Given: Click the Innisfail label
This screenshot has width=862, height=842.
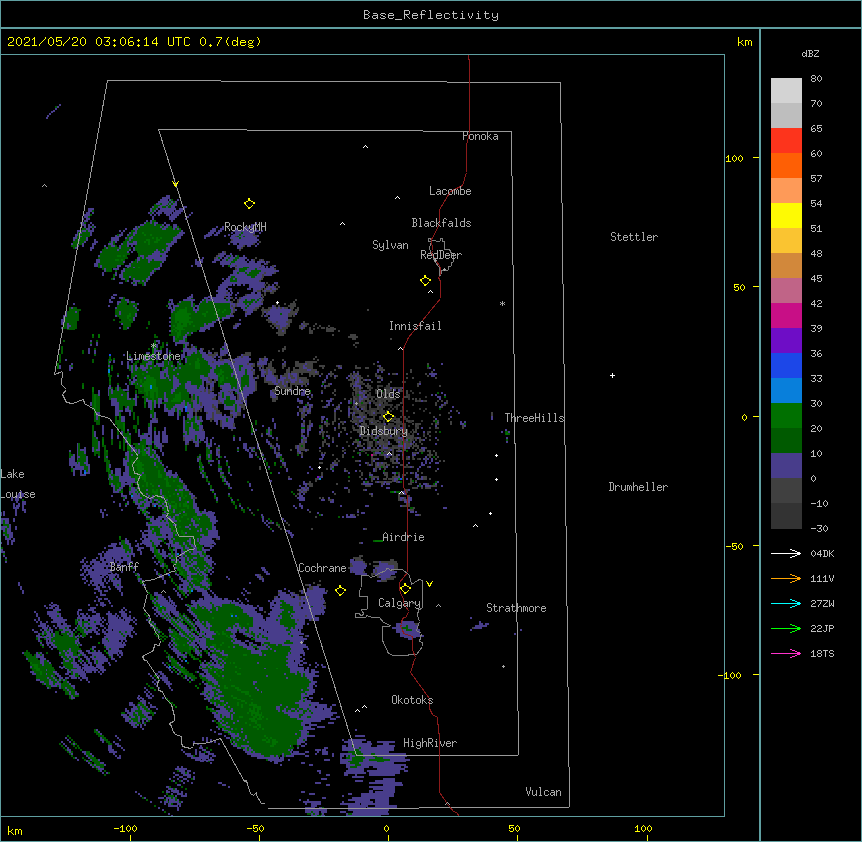Looking at the screenshot, I should (415, 326).
